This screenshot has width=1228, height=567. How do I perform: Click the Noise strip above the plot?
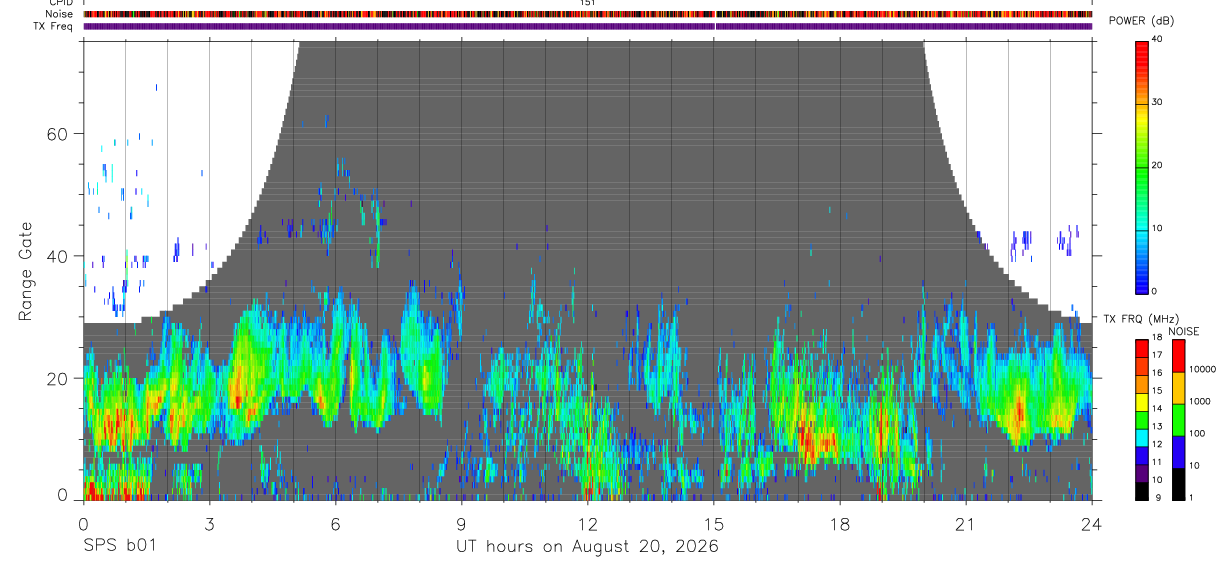(587, 15)
